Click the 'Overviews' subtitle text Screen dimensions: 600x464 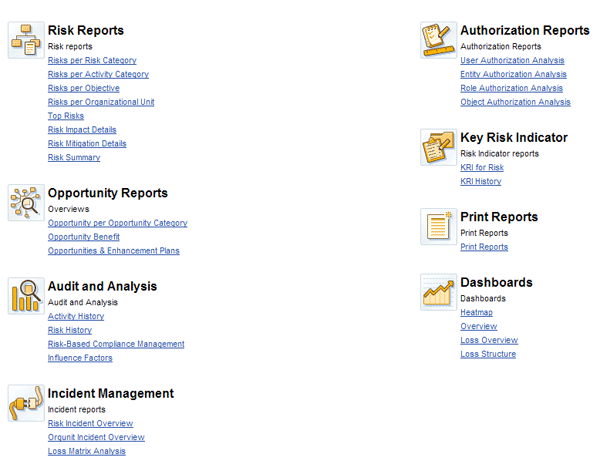pos(68,209)
